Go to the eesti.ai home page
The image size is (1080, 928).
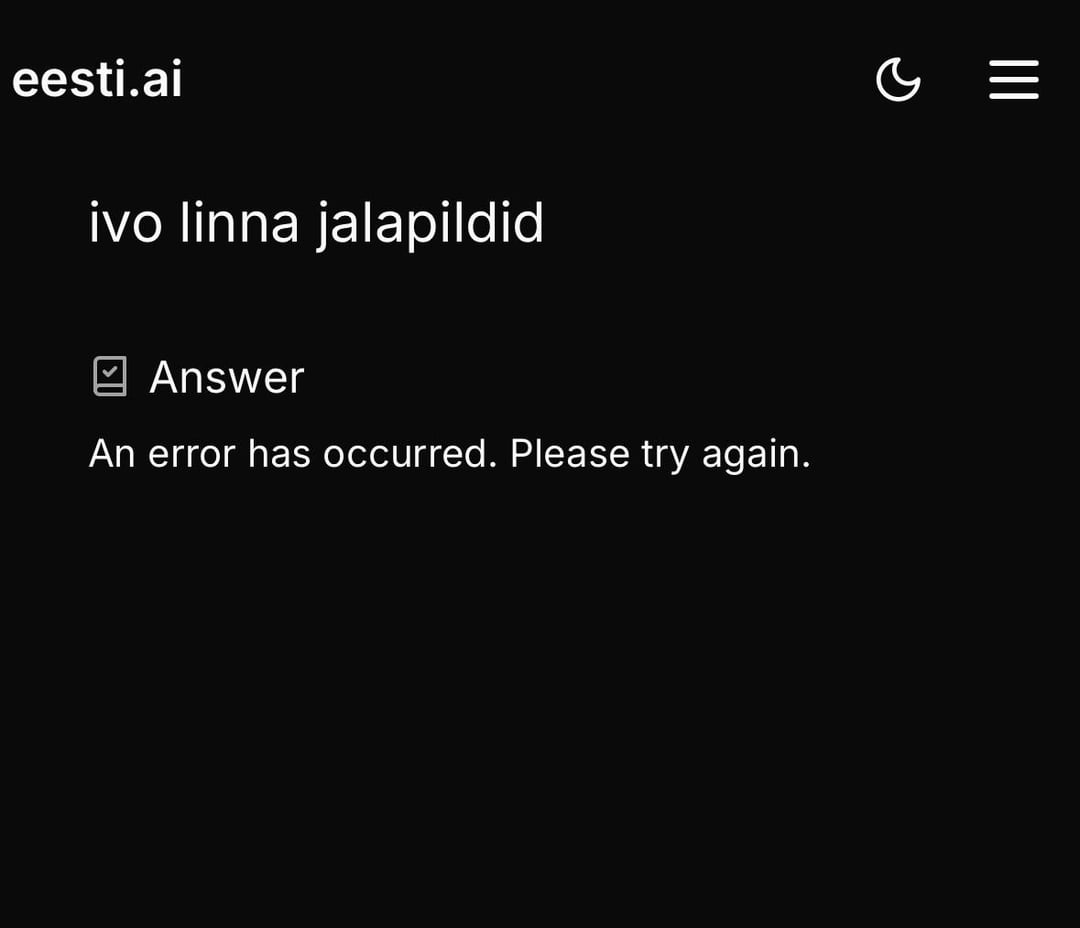pos(97,80)
